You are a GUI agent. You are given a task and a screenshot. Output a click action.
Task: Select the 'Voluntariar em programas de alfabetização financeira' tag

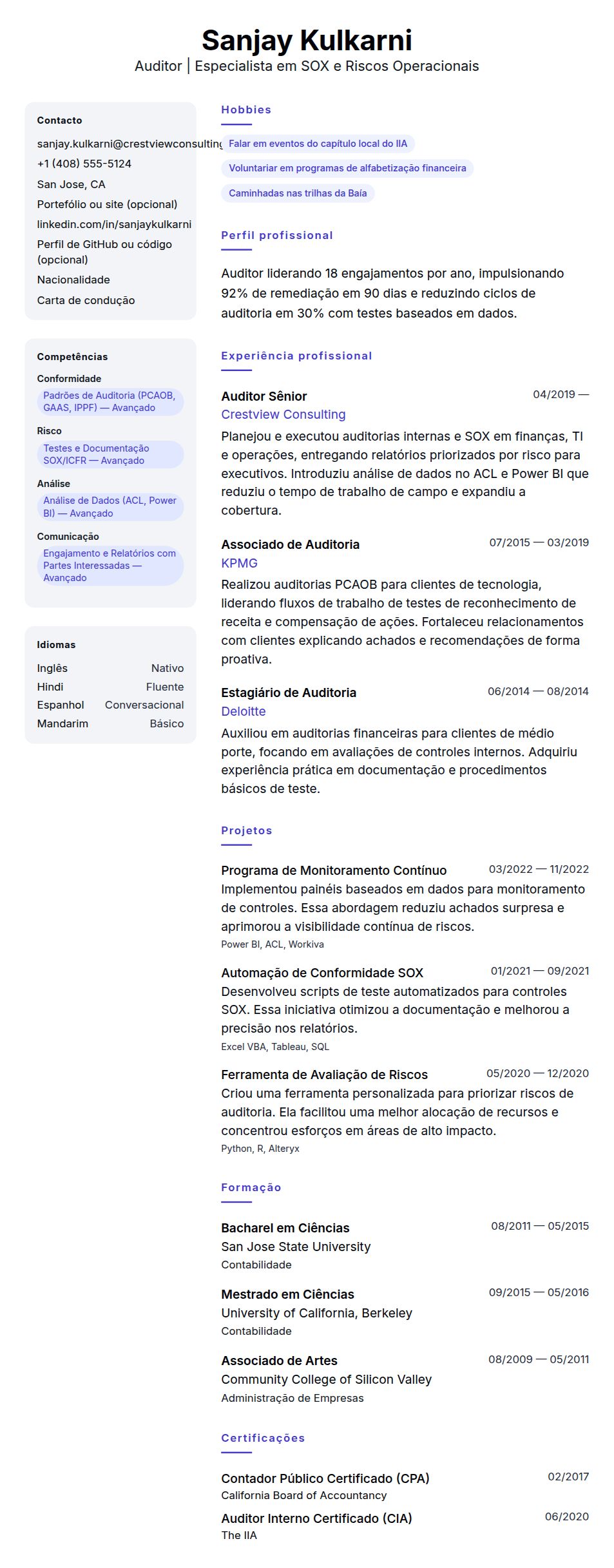pos(347,168)
